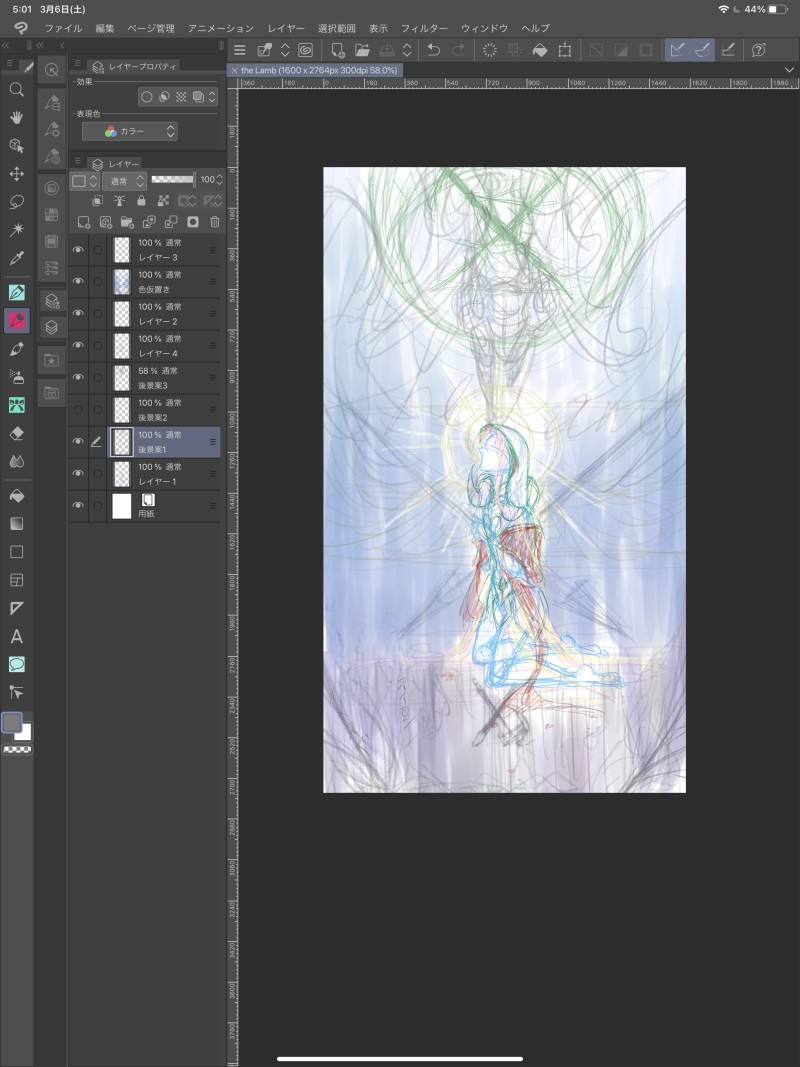Open the ウィンドウ menu
Image resolution: width=800 pixels, height=1067 pixels.
tap(484, 28)
